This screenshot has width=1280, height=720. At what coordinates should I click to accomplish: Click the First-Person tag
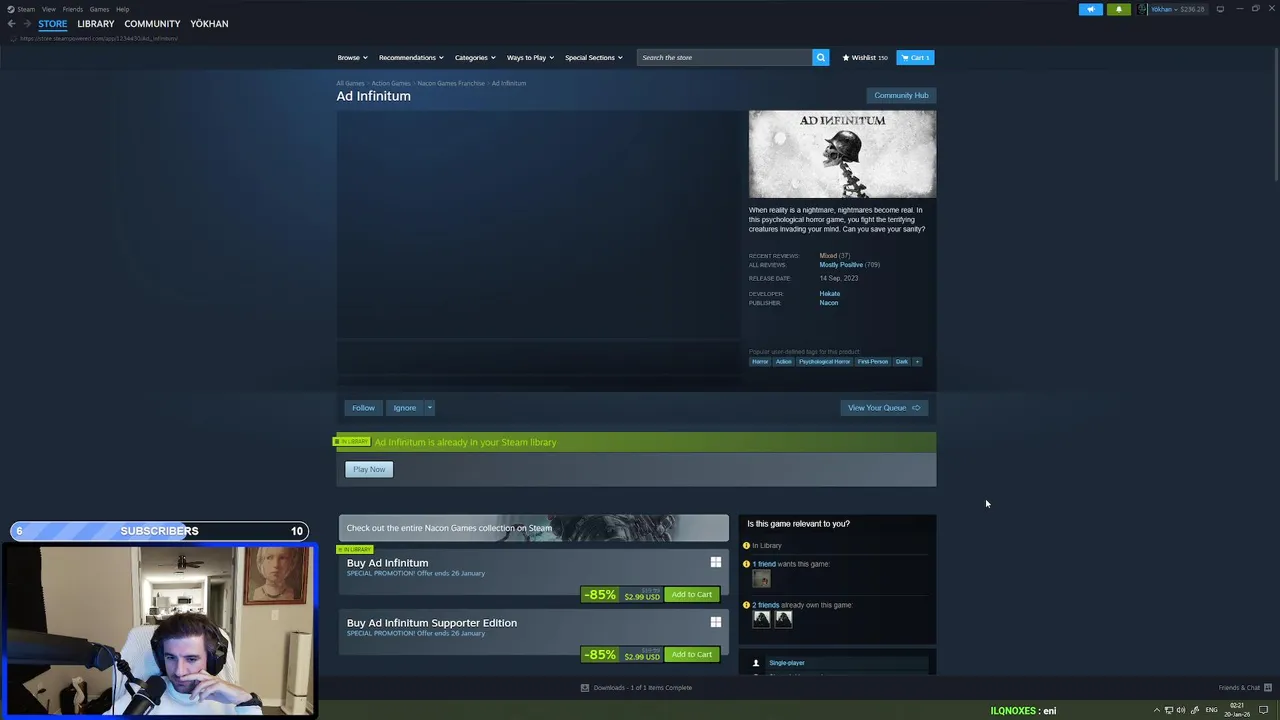[x=872, y=361]
